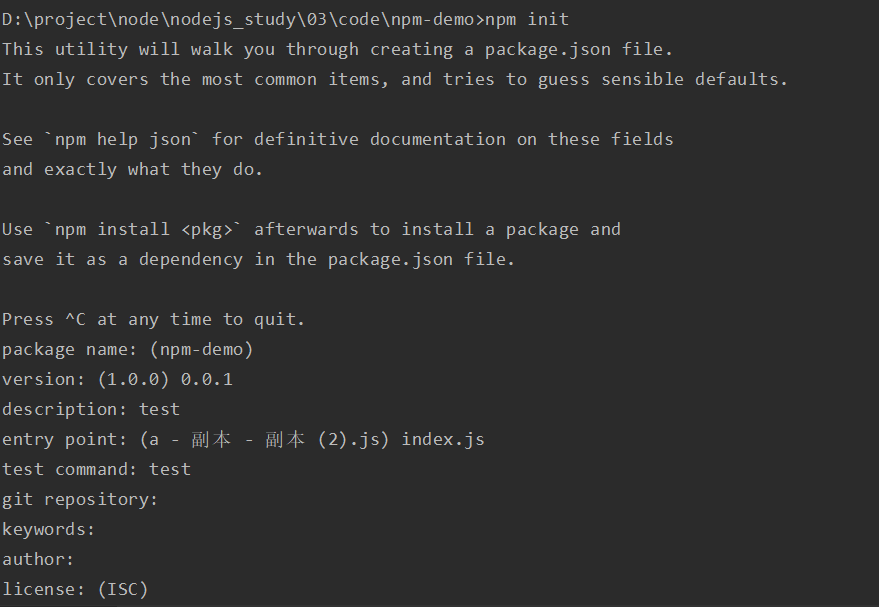Click the entry point value index.js
The height and width of the screenshot is (607, 879).
click(443, 439)
